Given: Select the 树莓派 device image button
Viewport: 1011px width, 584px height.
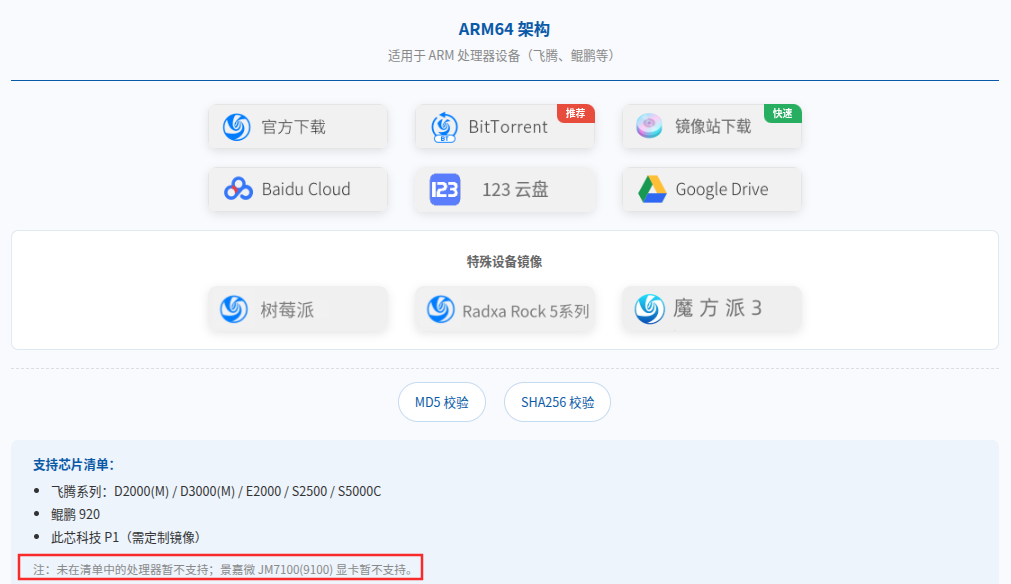Looking at the screenshot, I should coord(298,309).
